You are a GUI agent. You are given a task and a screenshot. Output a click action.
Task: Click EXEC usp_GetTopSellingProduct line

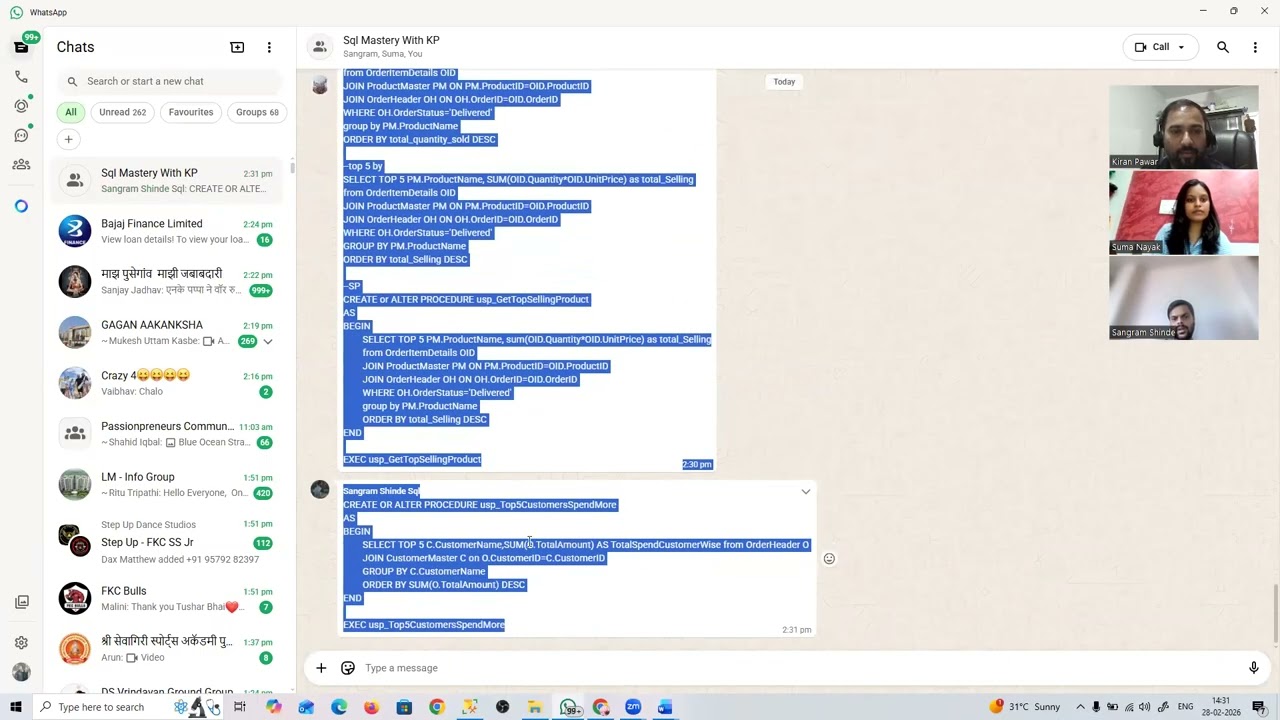pyautogui.click(x=412, y=460)
